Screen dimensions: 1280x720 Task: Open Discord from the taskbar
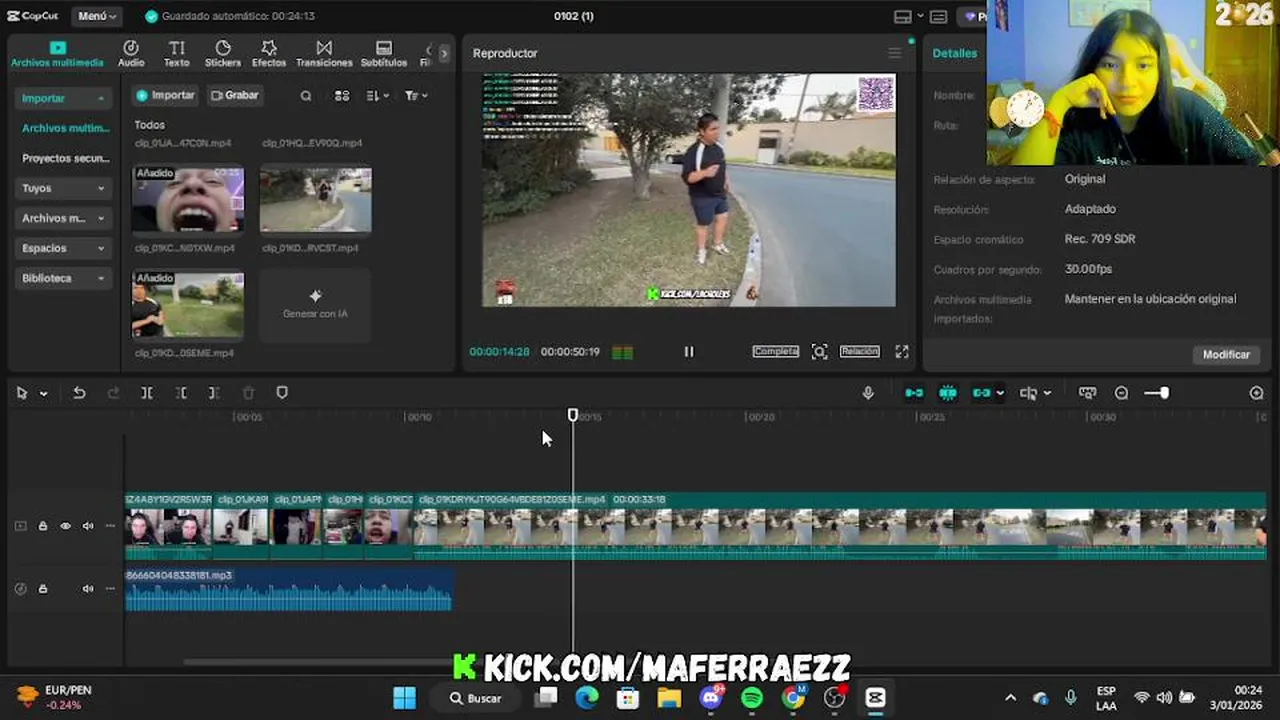pos(711,698)
